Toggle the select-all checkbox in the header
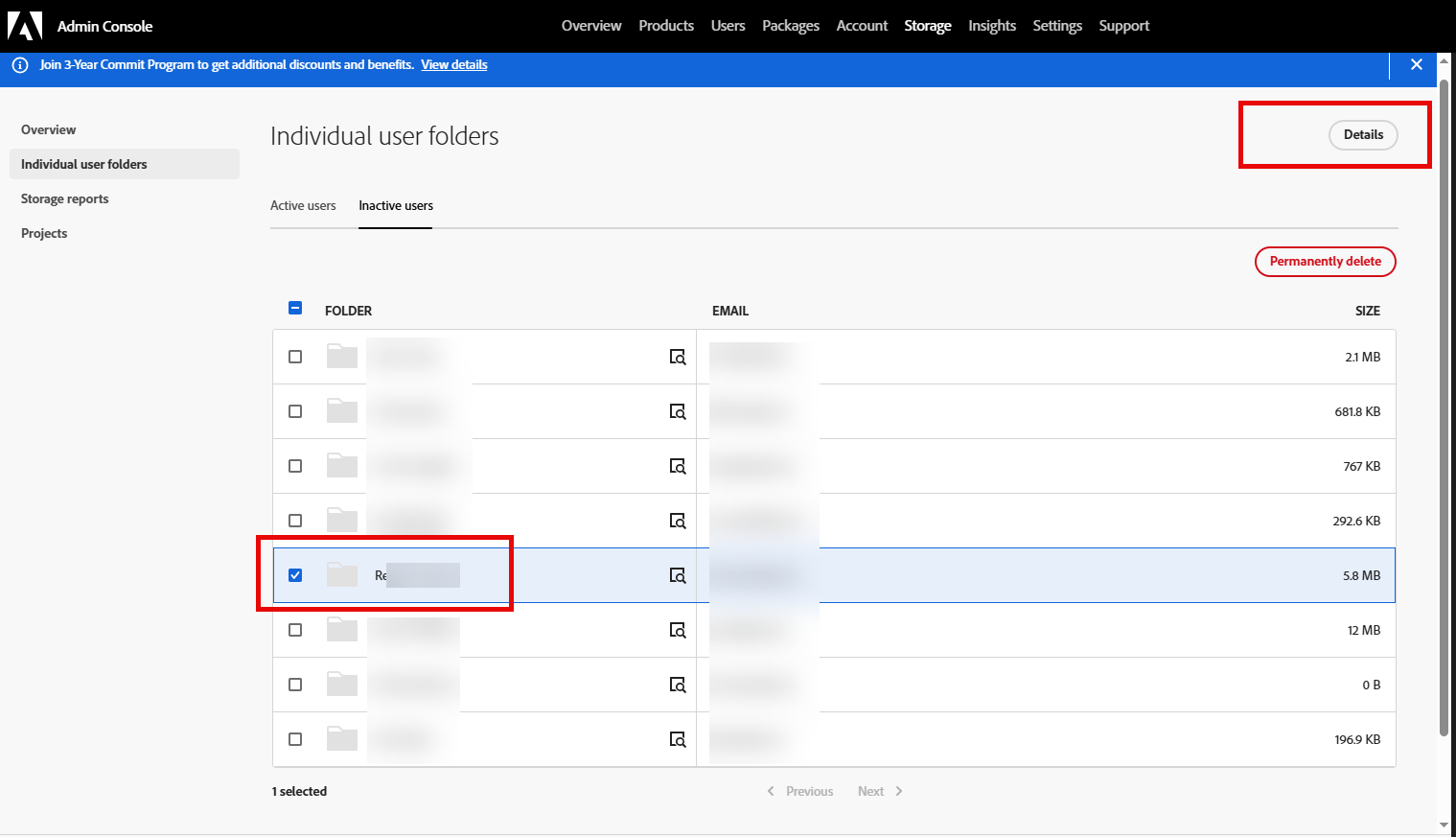The width and height of the screenshot is (1456, 837). pos(295,308)
